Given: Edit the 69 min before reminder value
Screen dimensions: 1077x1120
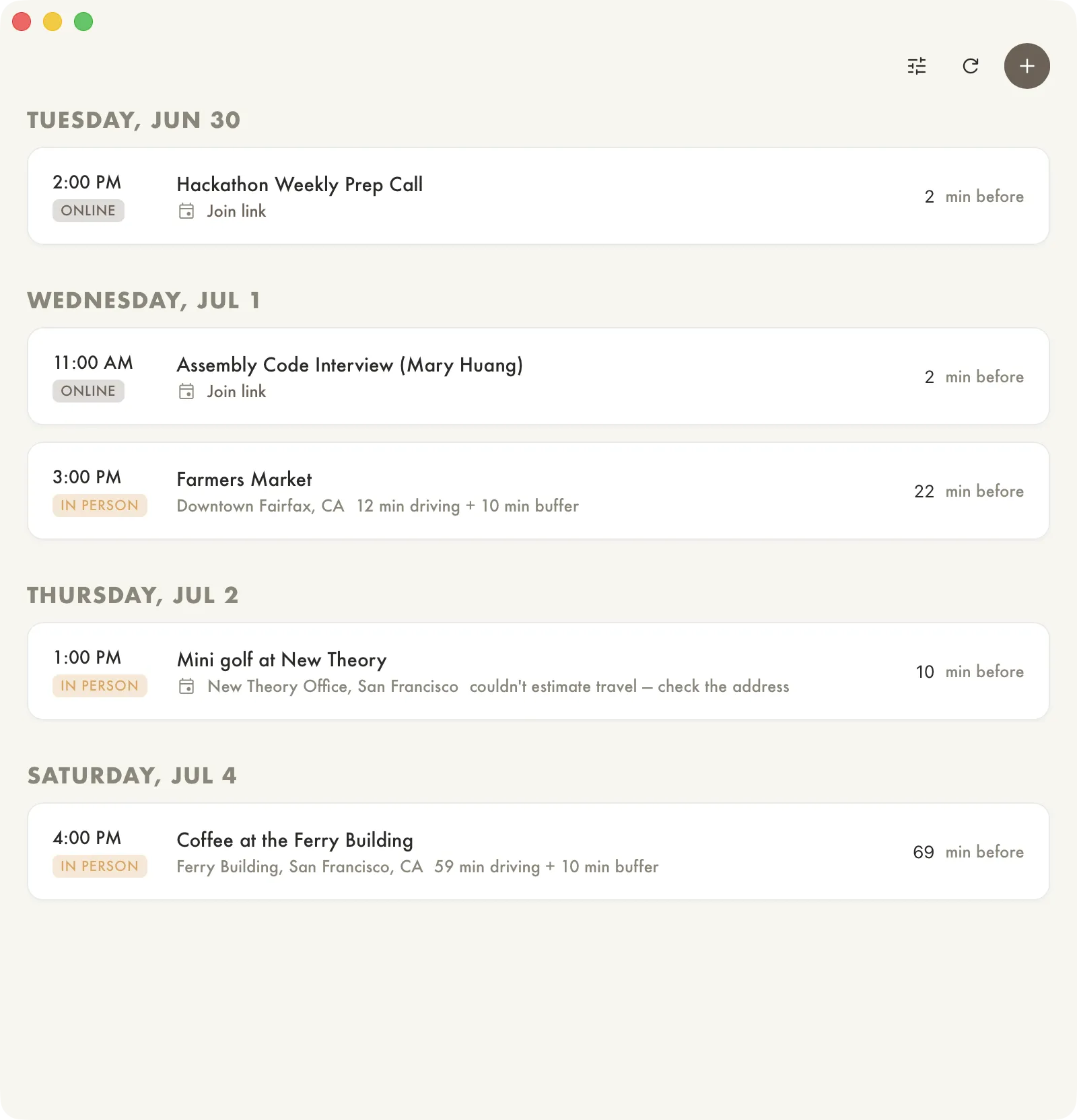Looking at the screenshot, I should pos(924,852).
